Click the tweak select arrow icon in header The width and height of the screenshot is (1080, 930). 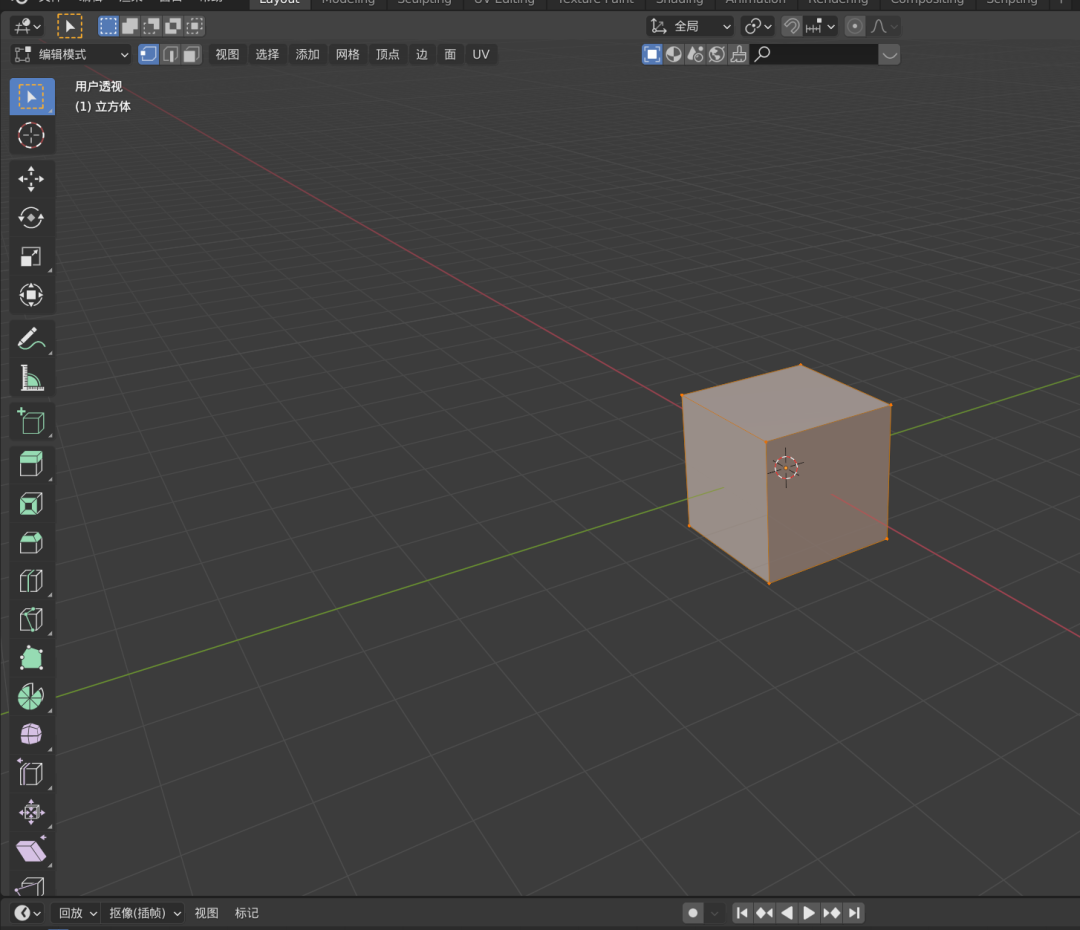coord(70,26)
